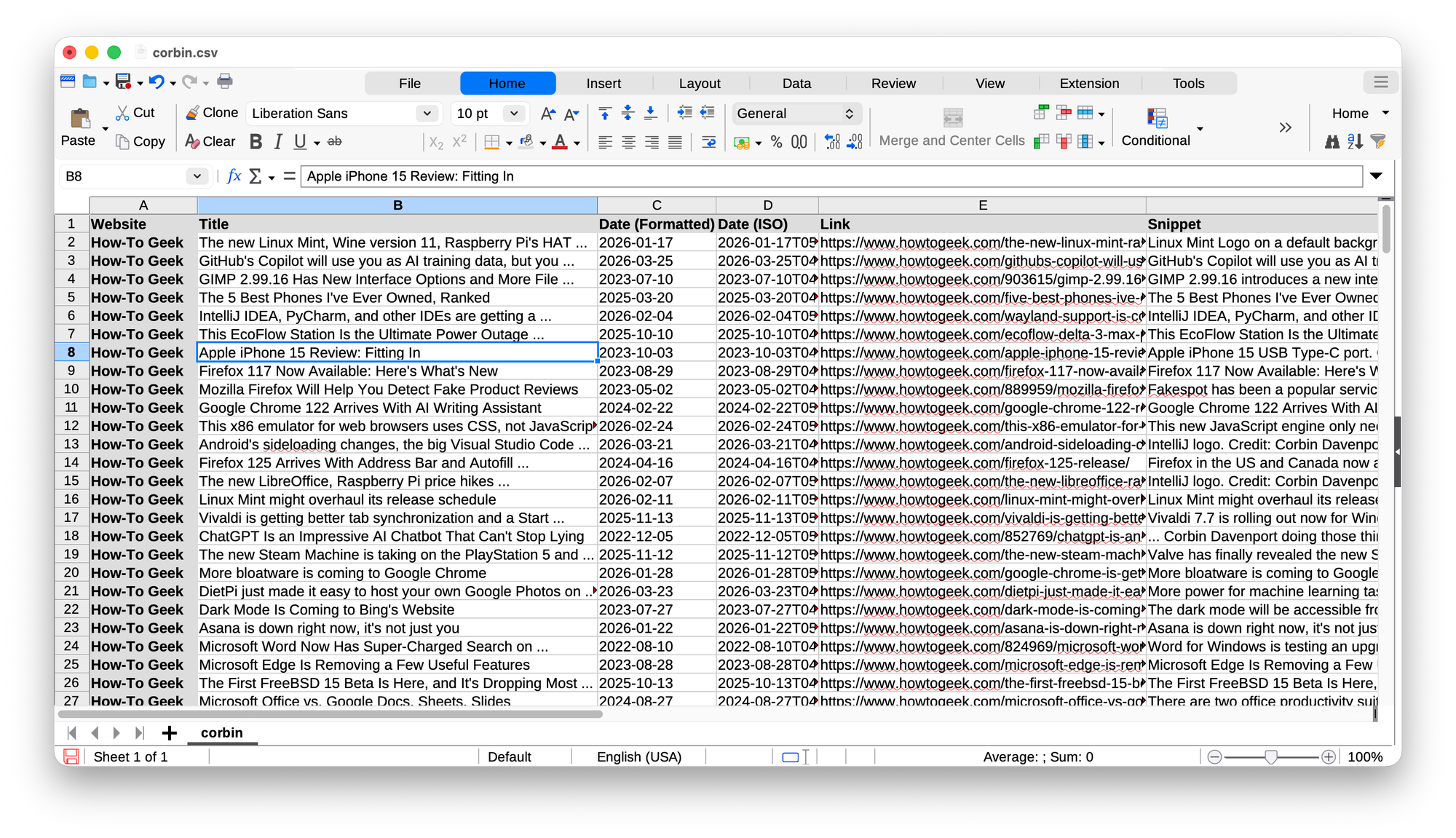
Task: Align cell content to top
Action: [605, 113]
